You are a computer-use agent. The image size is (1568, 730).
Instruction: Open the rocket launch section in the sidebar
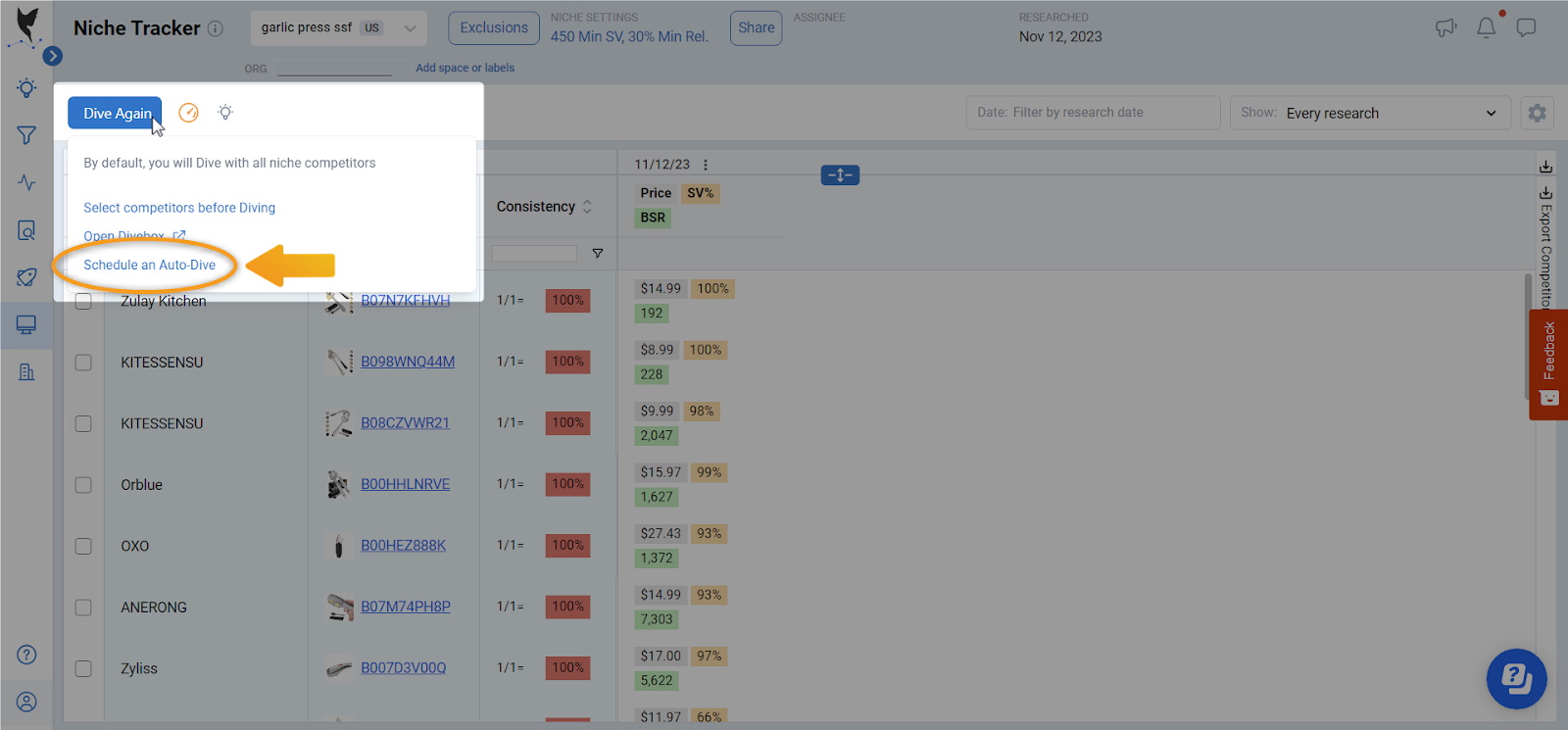pos(26,277)
